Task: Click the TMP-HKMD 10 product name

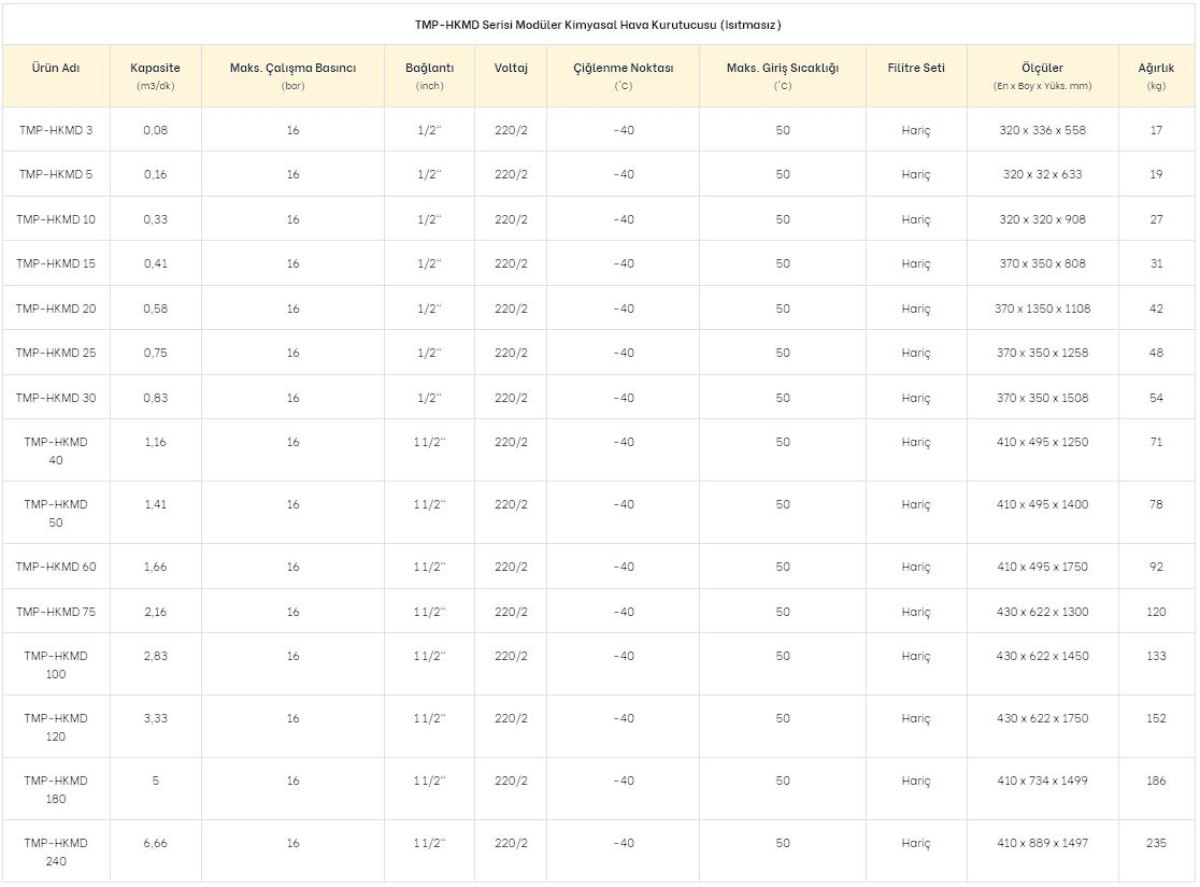Action: tap(56, 219)
